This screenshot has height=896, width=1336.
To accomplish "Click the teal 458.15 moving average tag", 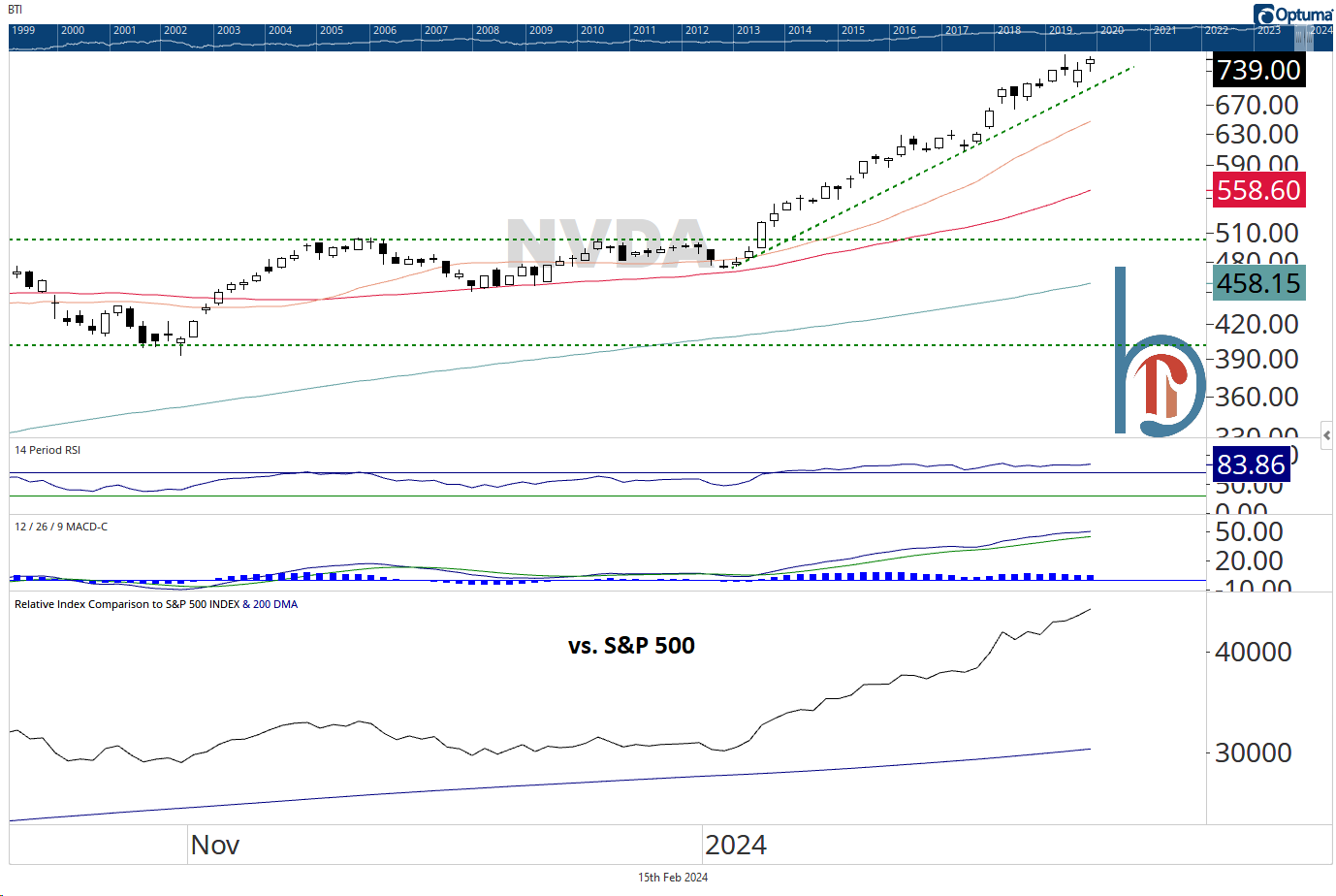I will tap(1258, 283).
